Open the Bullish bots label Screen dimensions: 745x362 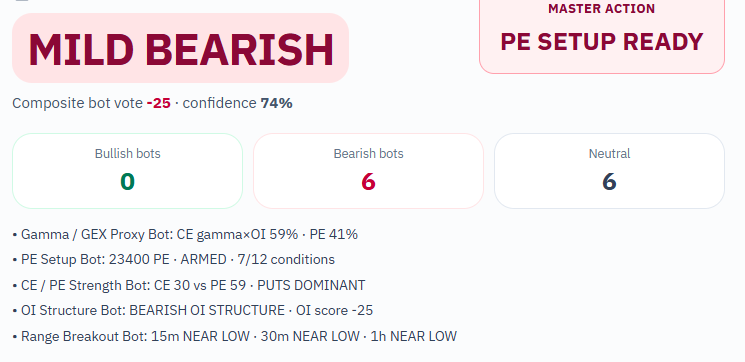pyautogui.click(x=127, y=154)
